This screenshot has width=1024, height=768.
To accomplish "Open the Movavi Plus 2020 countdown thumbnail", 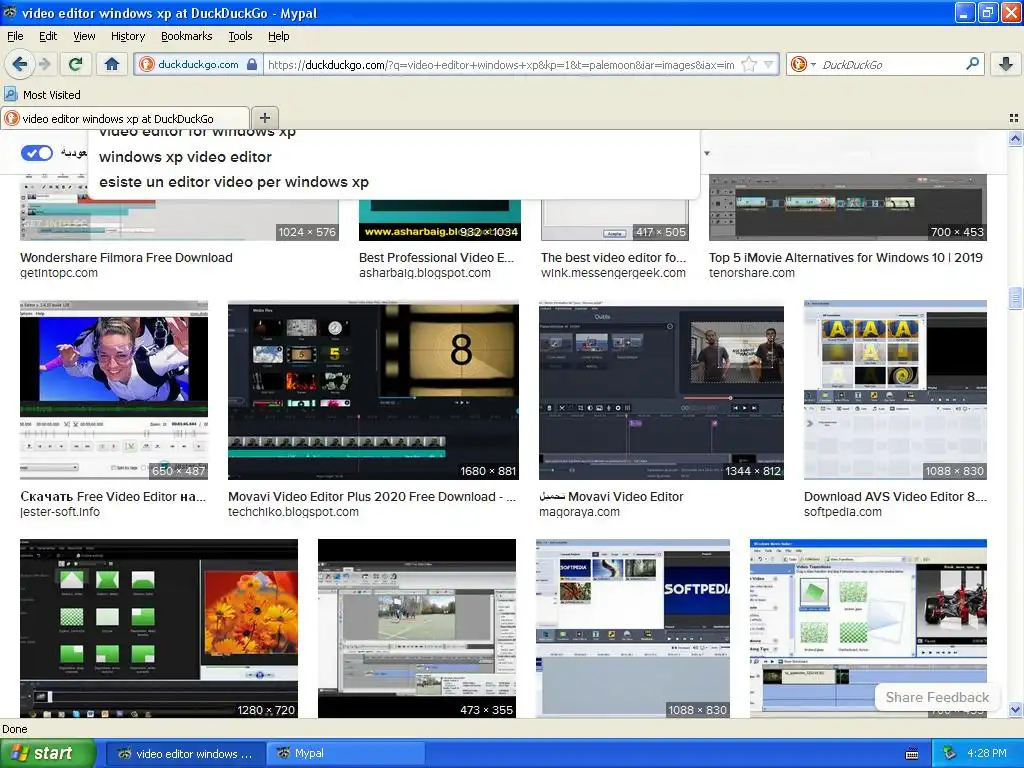I will tap(373, 390).
